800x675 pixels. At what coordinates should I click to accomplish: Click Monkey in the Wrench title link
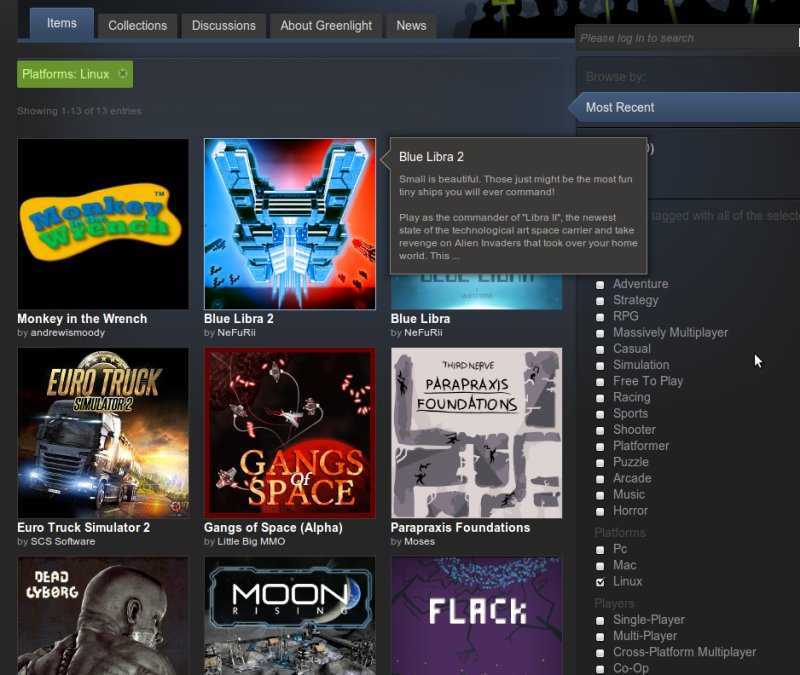tap(82, 319)
